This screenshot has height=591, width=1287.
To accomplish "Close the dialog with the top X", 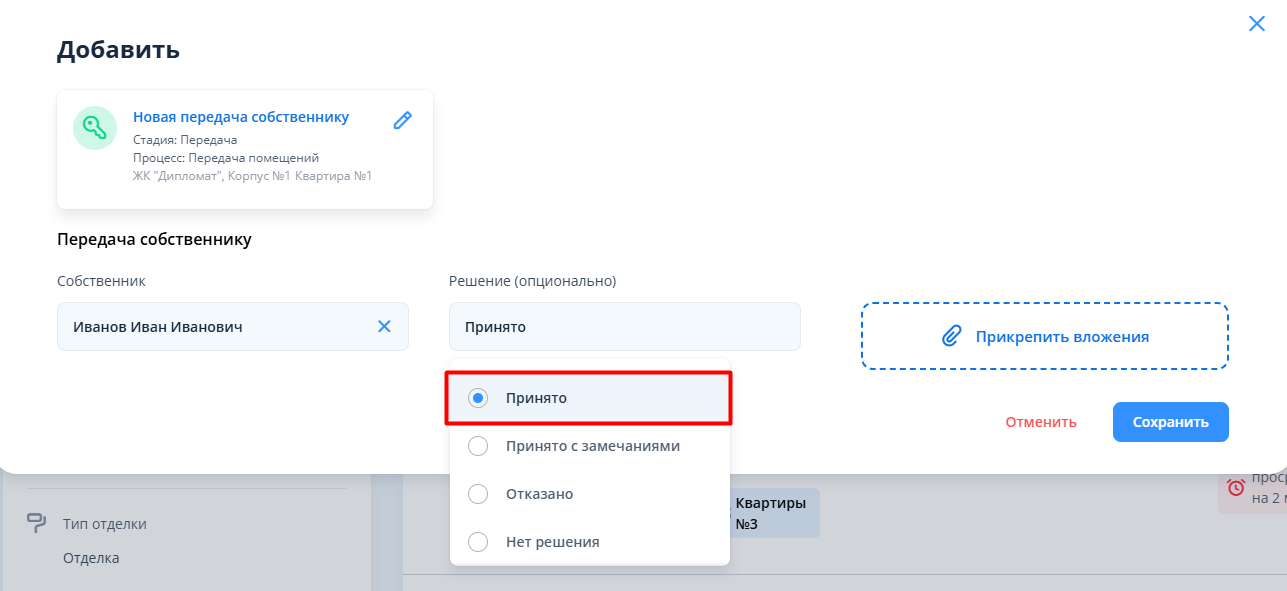I will [x=1257, y=24].
